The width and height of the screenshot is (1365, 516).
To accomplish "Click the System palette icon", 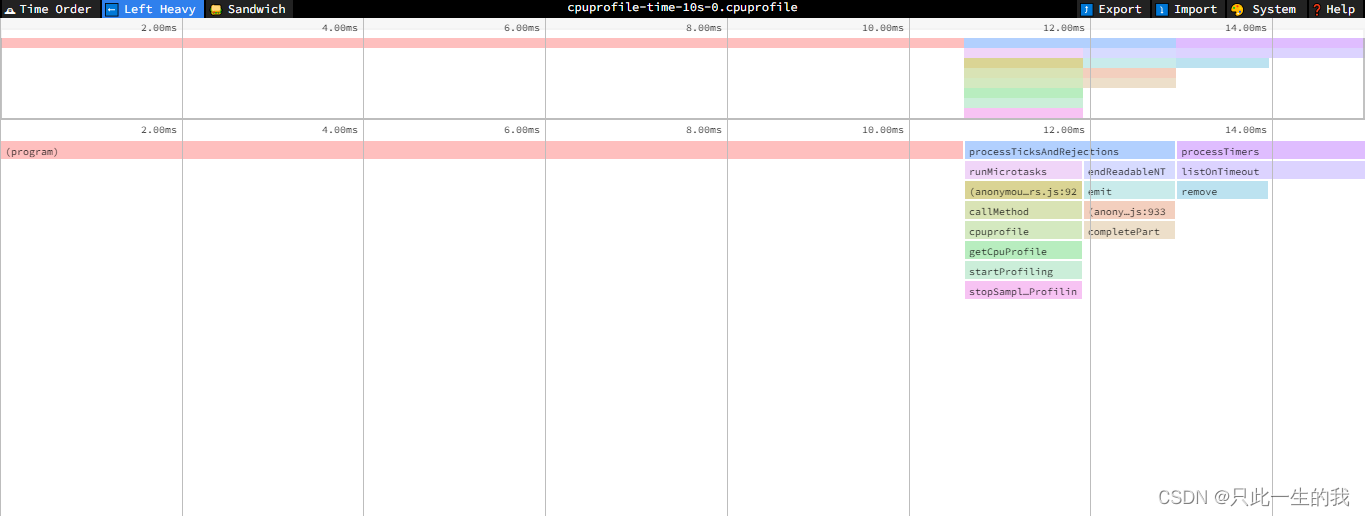I will pos(1237,9).
